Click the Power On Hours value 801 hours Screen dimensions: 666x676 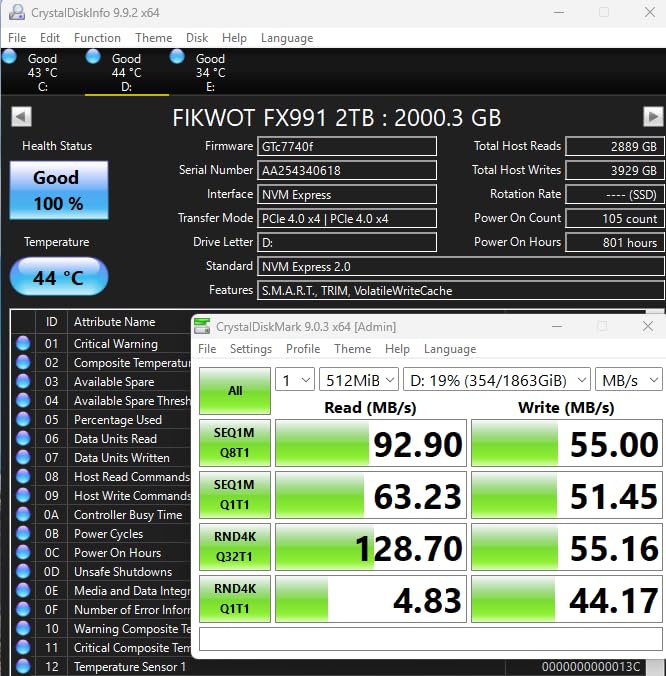point(615,242)
